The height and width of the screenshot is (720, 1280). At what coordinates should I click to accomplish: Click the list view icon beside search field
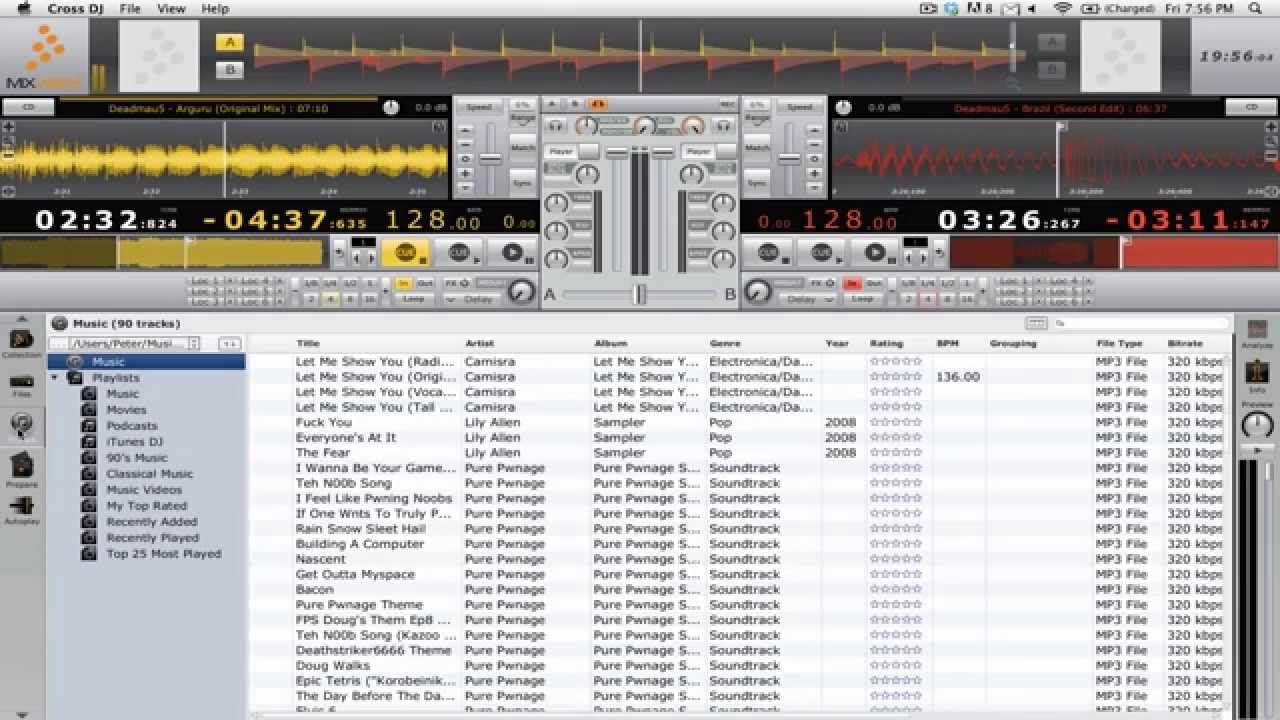point(1036,323)
